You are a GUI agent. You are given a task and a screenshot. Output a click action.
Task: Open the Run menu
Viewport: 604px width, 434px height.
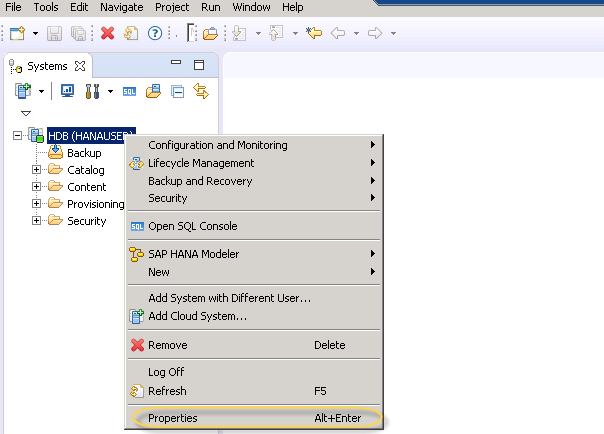[211, 7]
